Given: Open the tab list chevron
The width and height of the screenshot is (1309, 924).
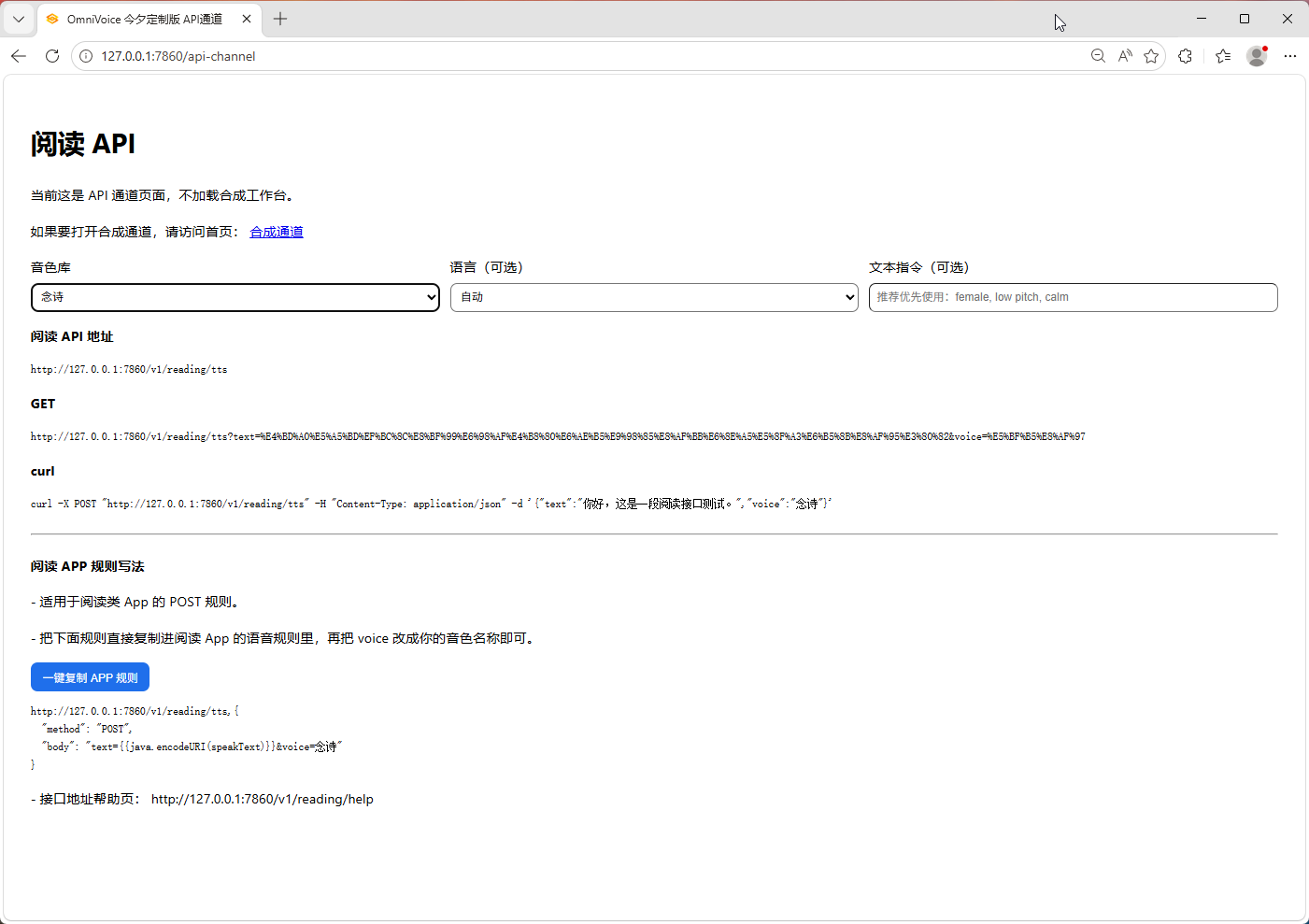Looking at the screenshot, I should (19, 19).
